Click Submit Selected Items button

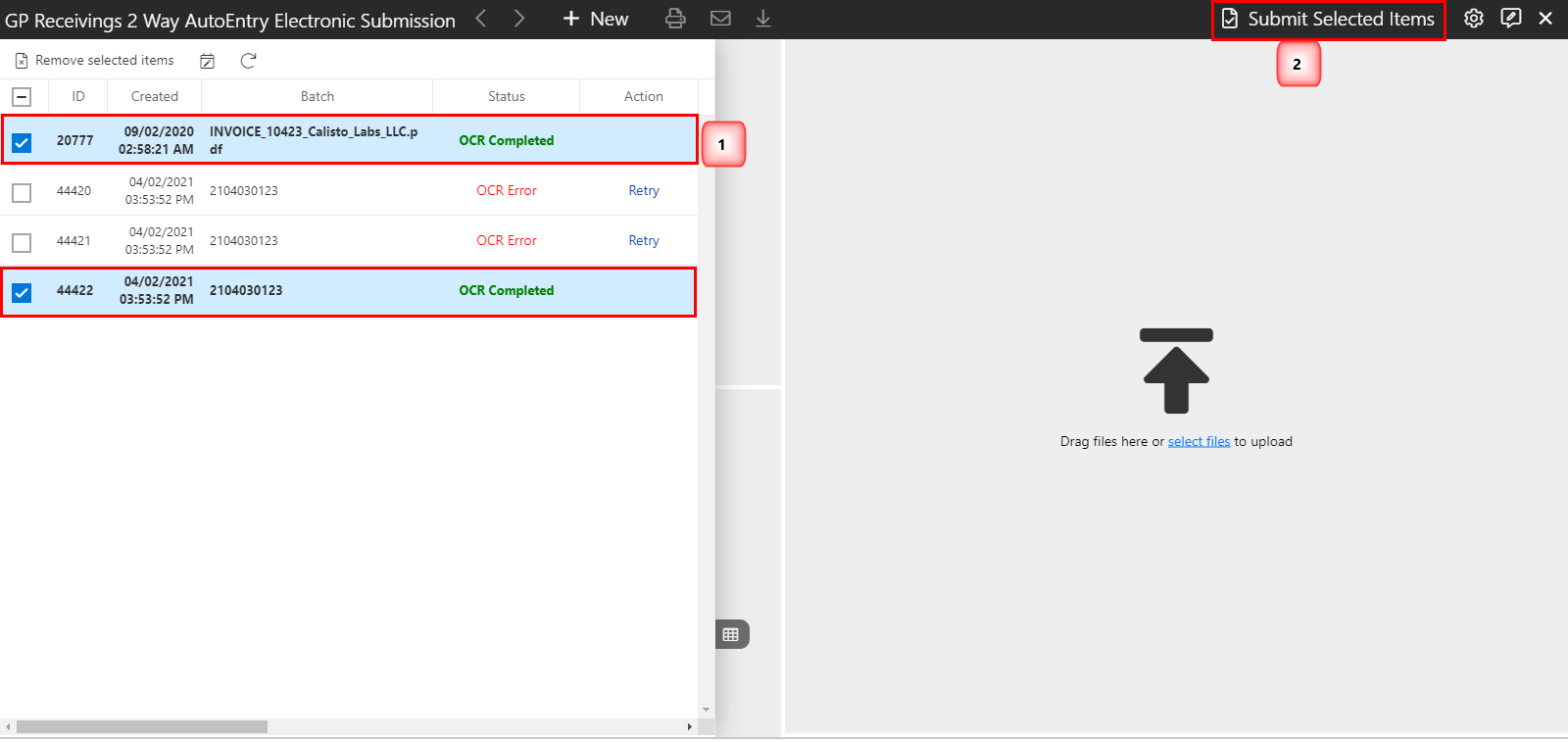pos(1329,20)
